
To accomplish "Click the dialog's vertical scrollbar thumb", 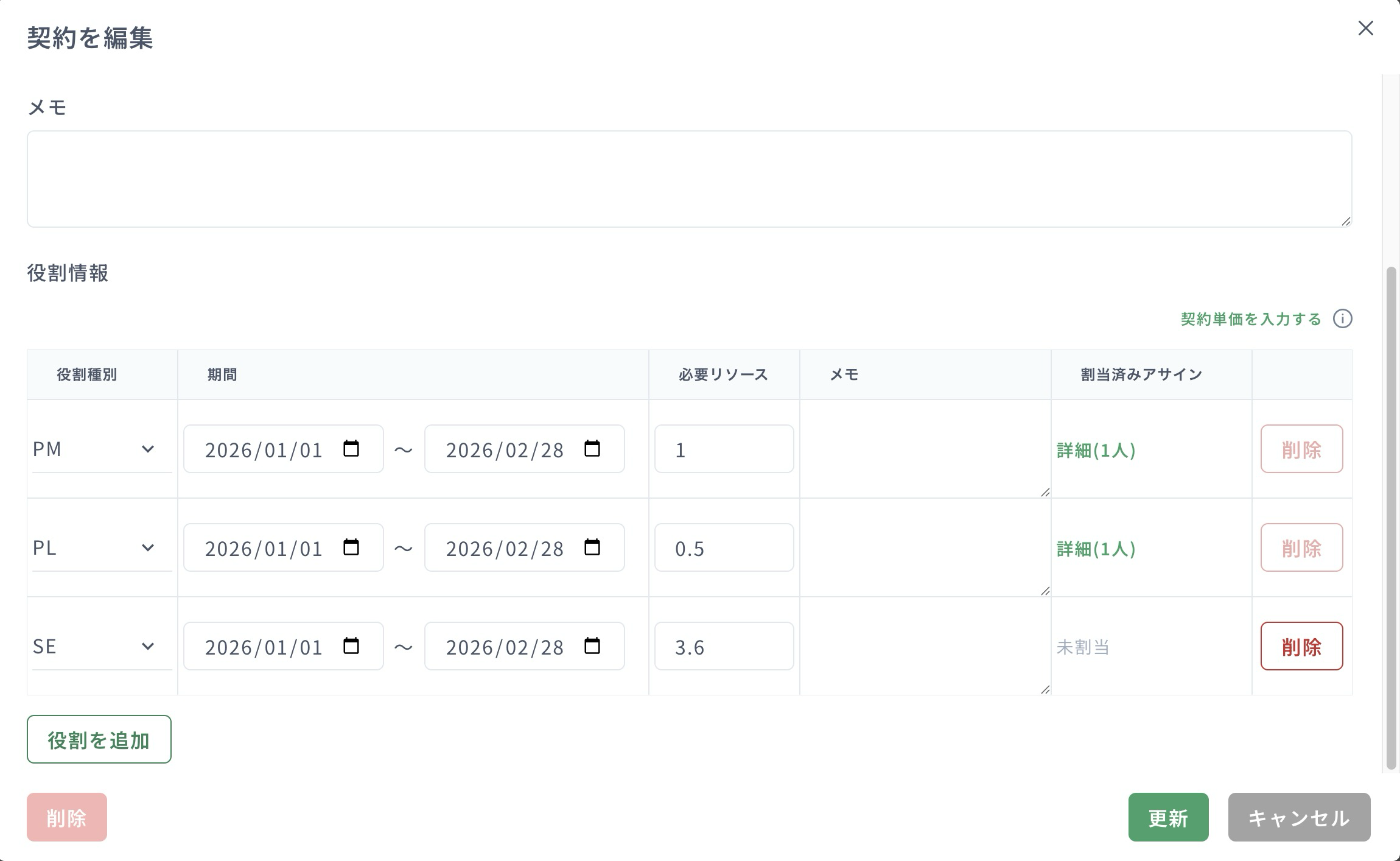I will click(1391, 518).
